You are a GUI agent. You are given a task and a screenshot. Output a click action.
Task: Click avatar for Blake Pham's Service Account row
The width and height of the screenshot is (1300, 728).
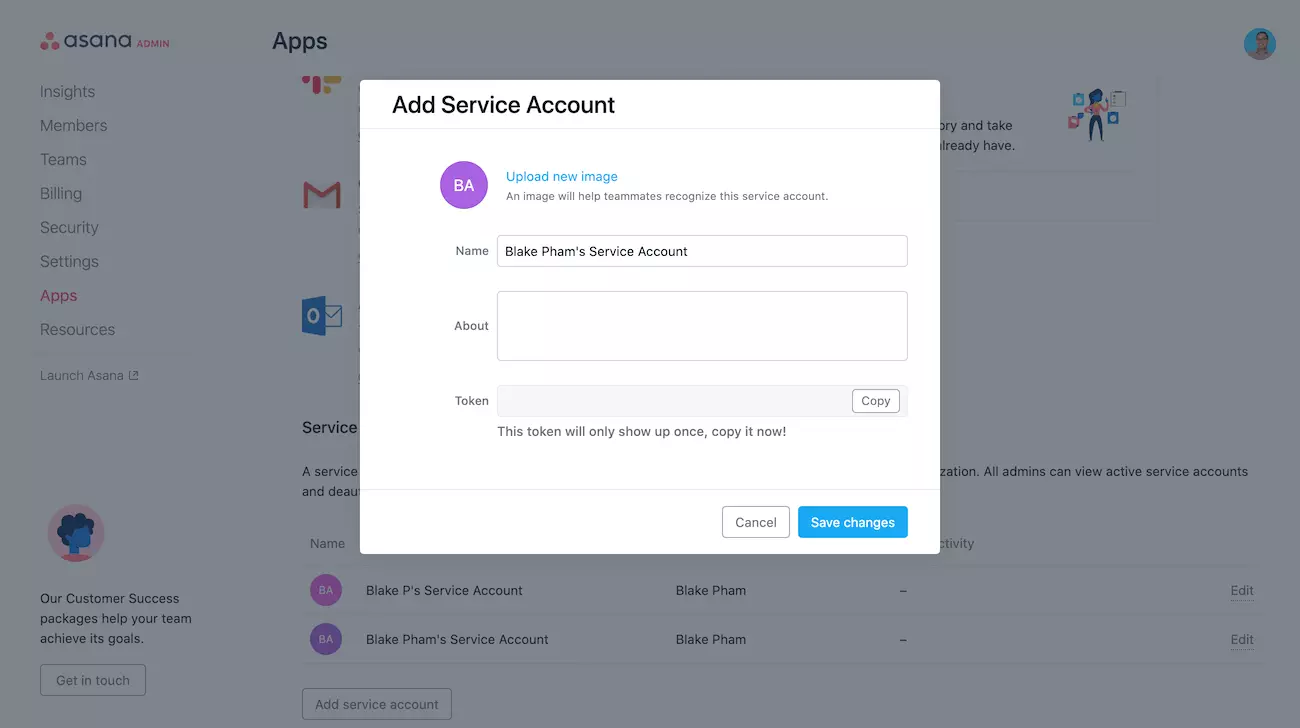[326, 639]
